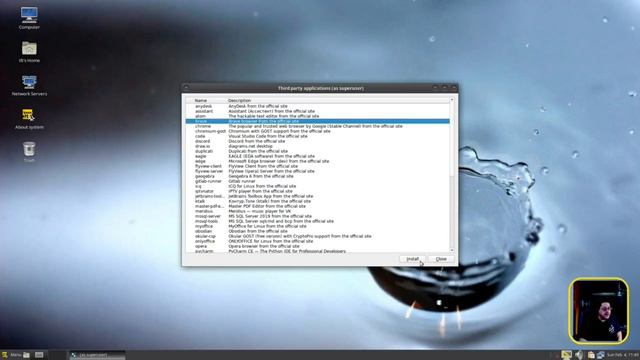
Task: Select the chrome row
Action: 318,126
